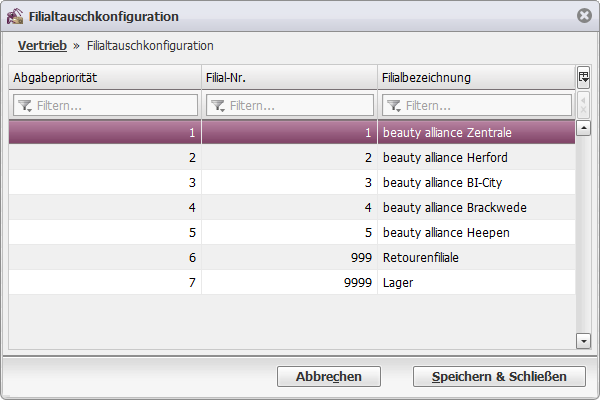Click the filter funnel icon in Abgabepriorität
600x400 pixels.
[25, 105]
